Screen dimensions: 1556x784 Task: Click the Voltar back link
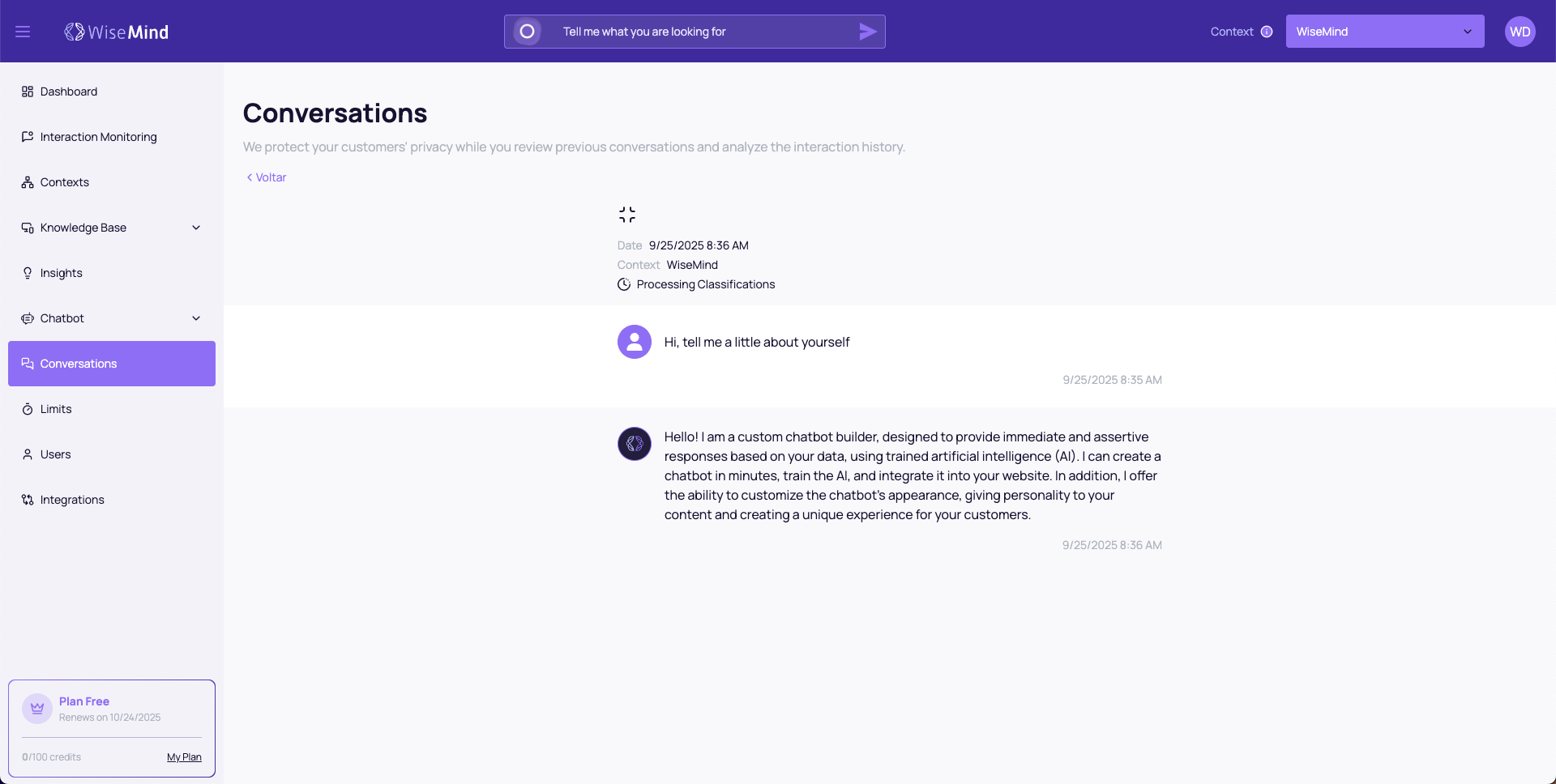click(267, 177)
